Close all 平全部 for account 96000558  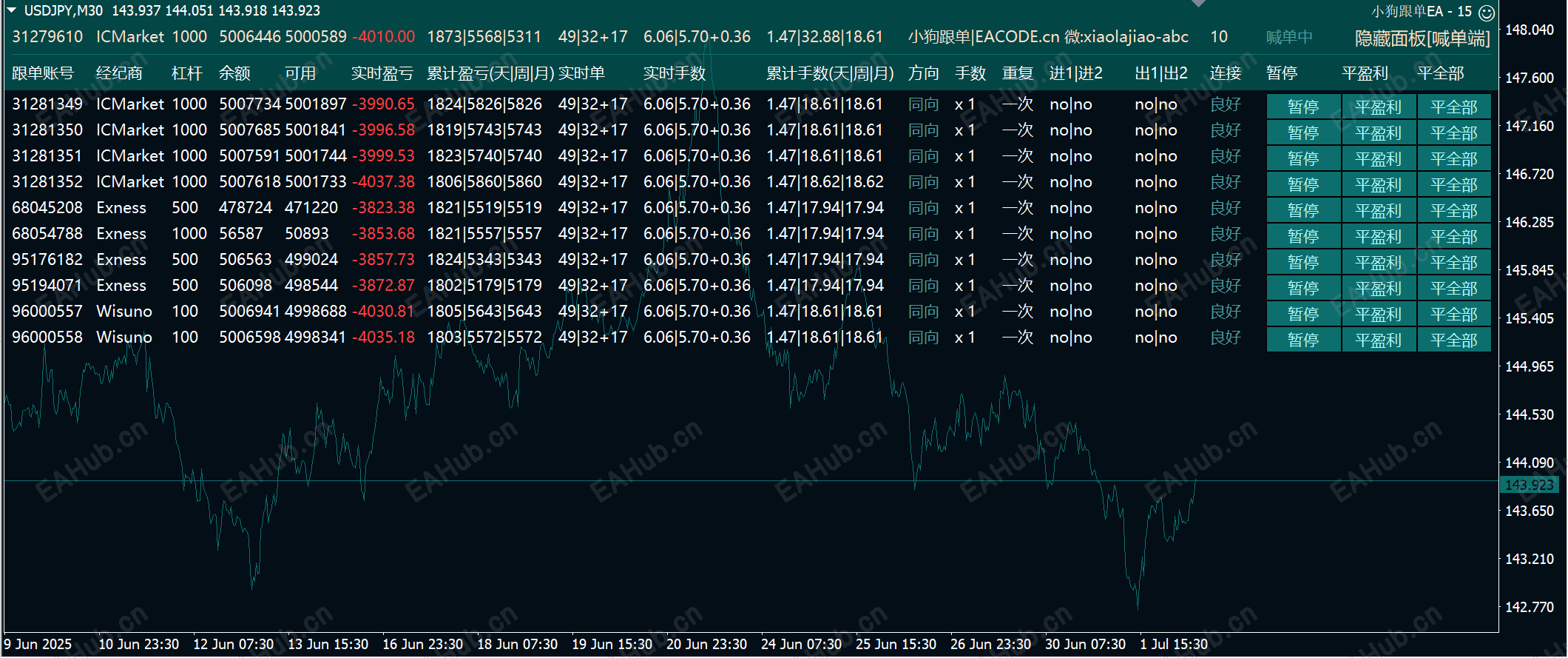[x=1454, y=340]
